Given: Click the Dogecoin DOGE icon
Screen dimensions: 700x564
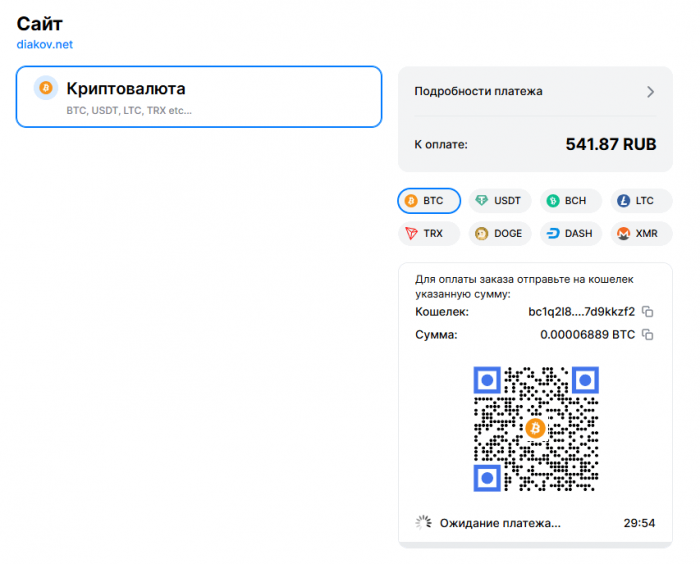Looking at the screenshot, I should [x=482, y=233].
